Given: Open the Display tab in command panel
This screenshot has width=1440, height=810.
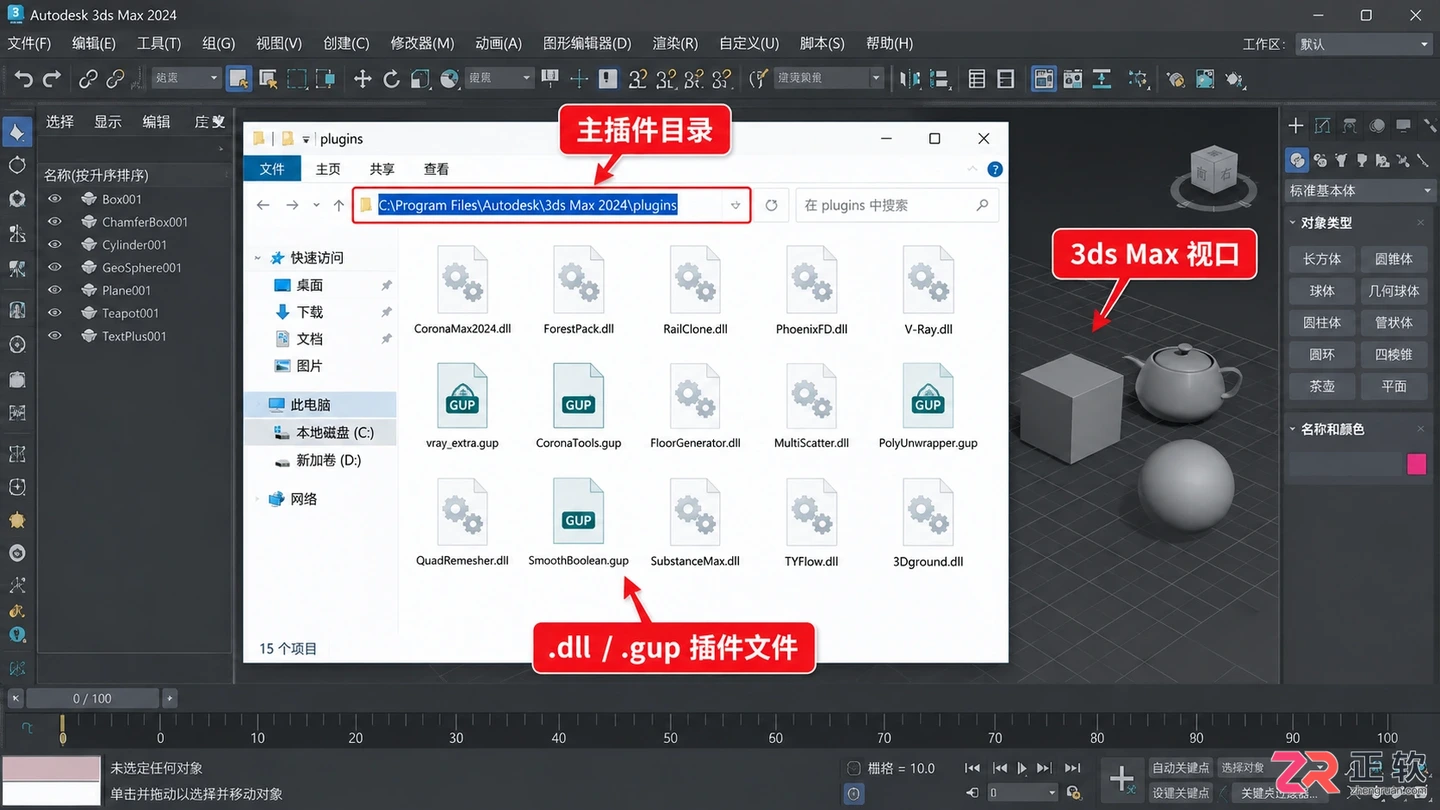Looking at the screenshot, I should [x=1404, y=125].
